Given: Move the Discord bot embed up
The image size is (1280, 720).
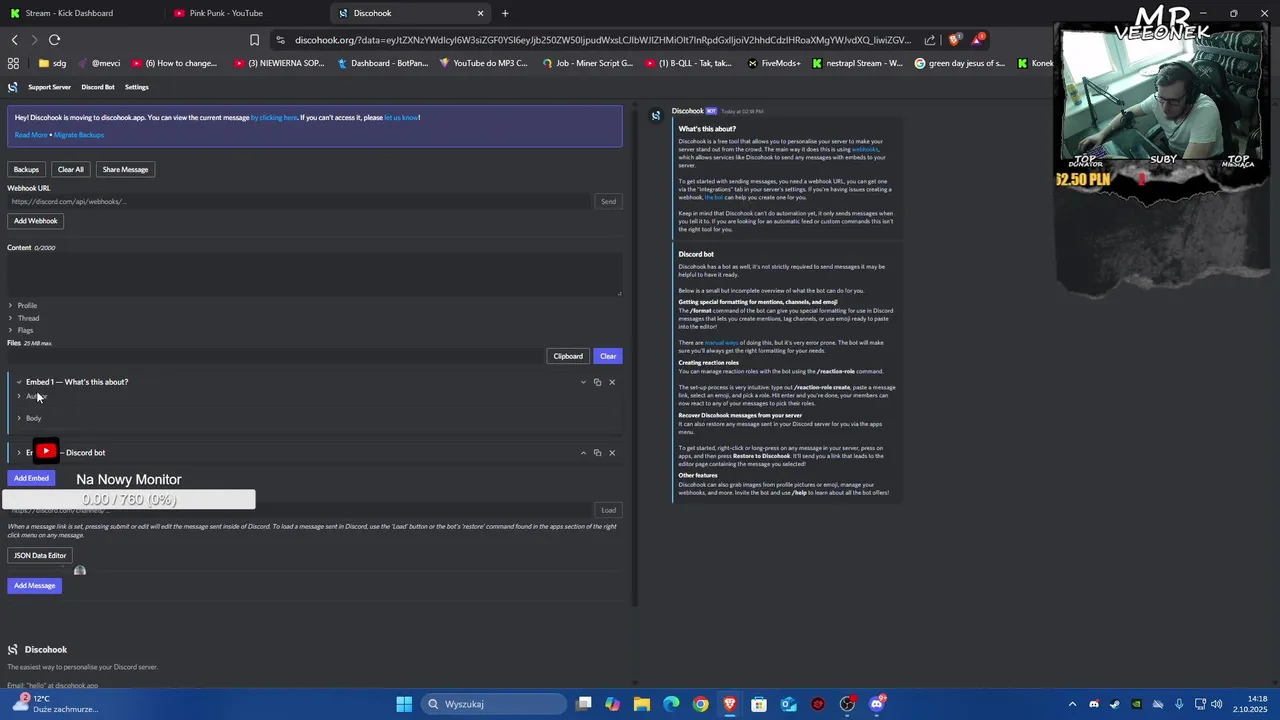Looking at the screenshot, I should click(x=583, y=453).
